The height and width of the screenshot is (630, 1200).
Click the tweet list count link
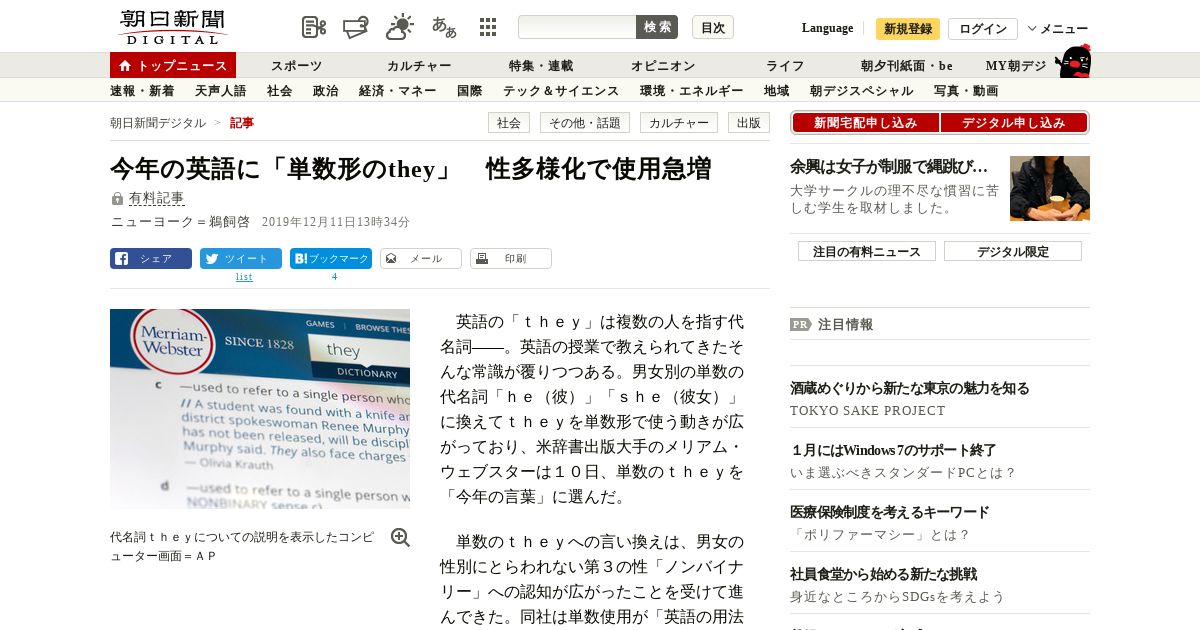pyautogui.click(x=244, y=277)
